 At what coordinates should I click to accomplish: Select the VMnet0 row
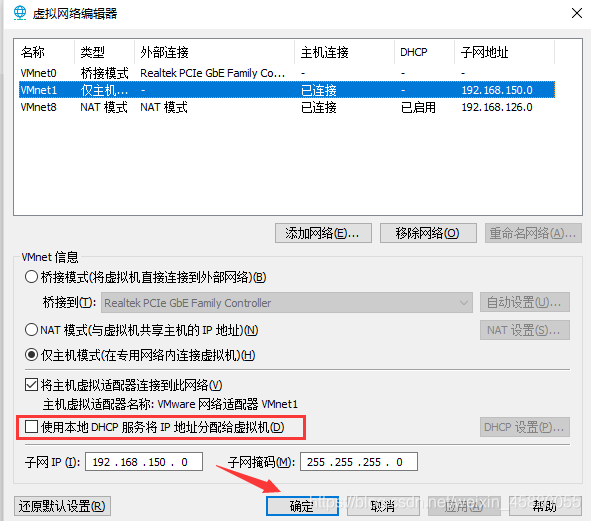[x=286, y=73]
